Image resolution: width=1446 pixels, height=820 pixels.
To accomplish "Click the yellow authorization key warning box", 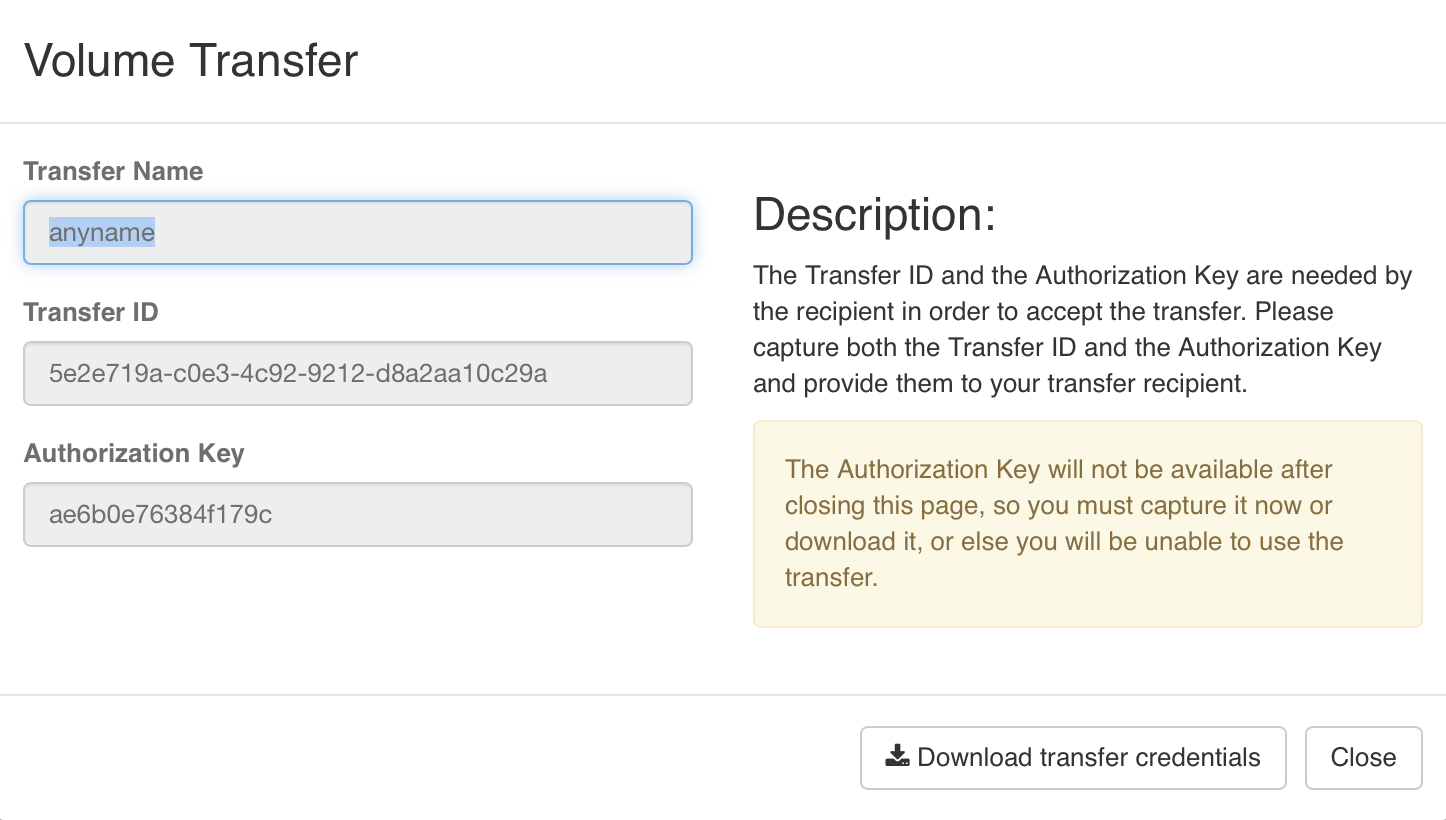I will [x=1087, y=524].
